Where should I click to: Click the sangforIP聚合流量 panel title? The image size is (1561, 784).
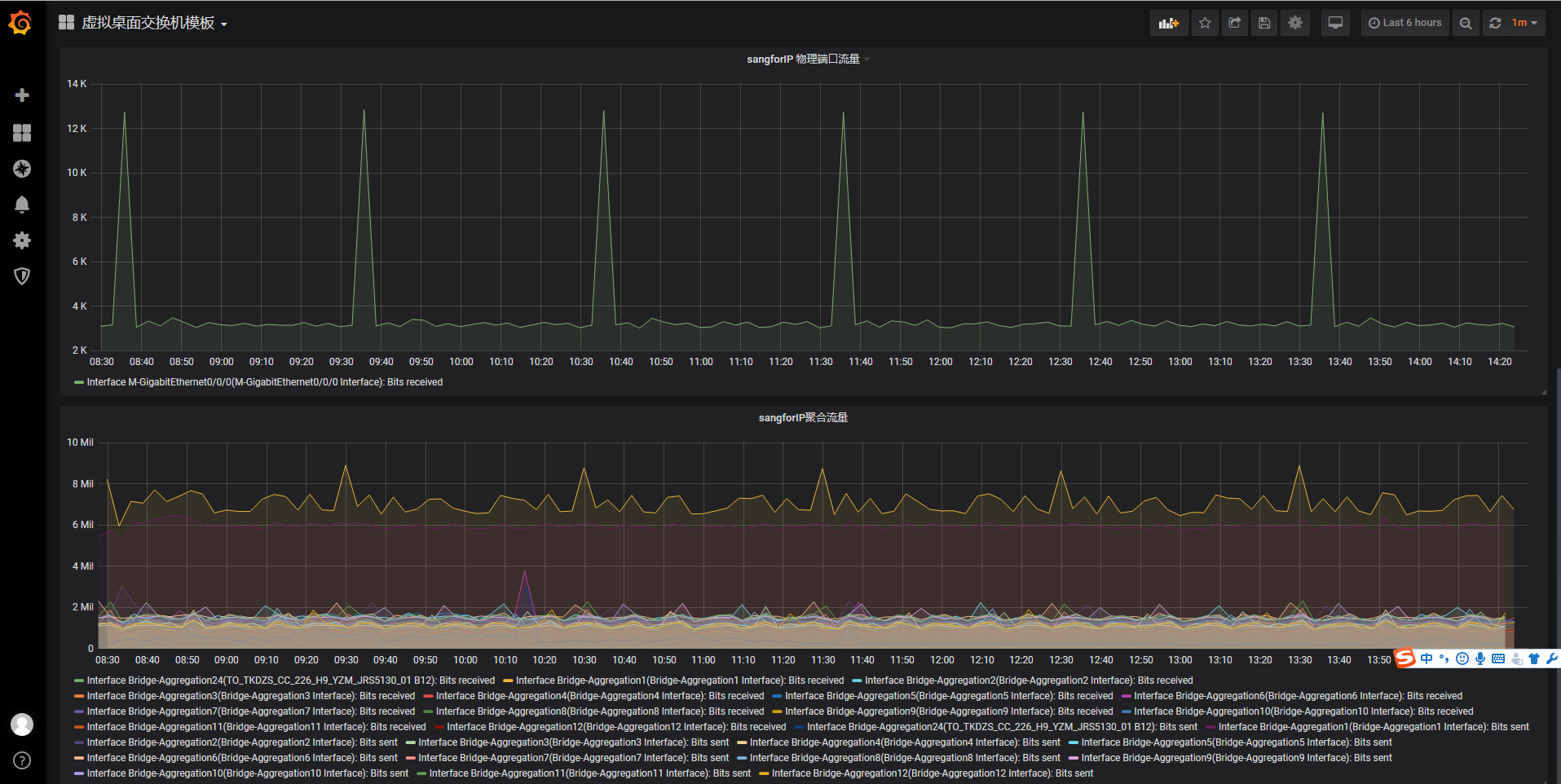coord(803,416)
